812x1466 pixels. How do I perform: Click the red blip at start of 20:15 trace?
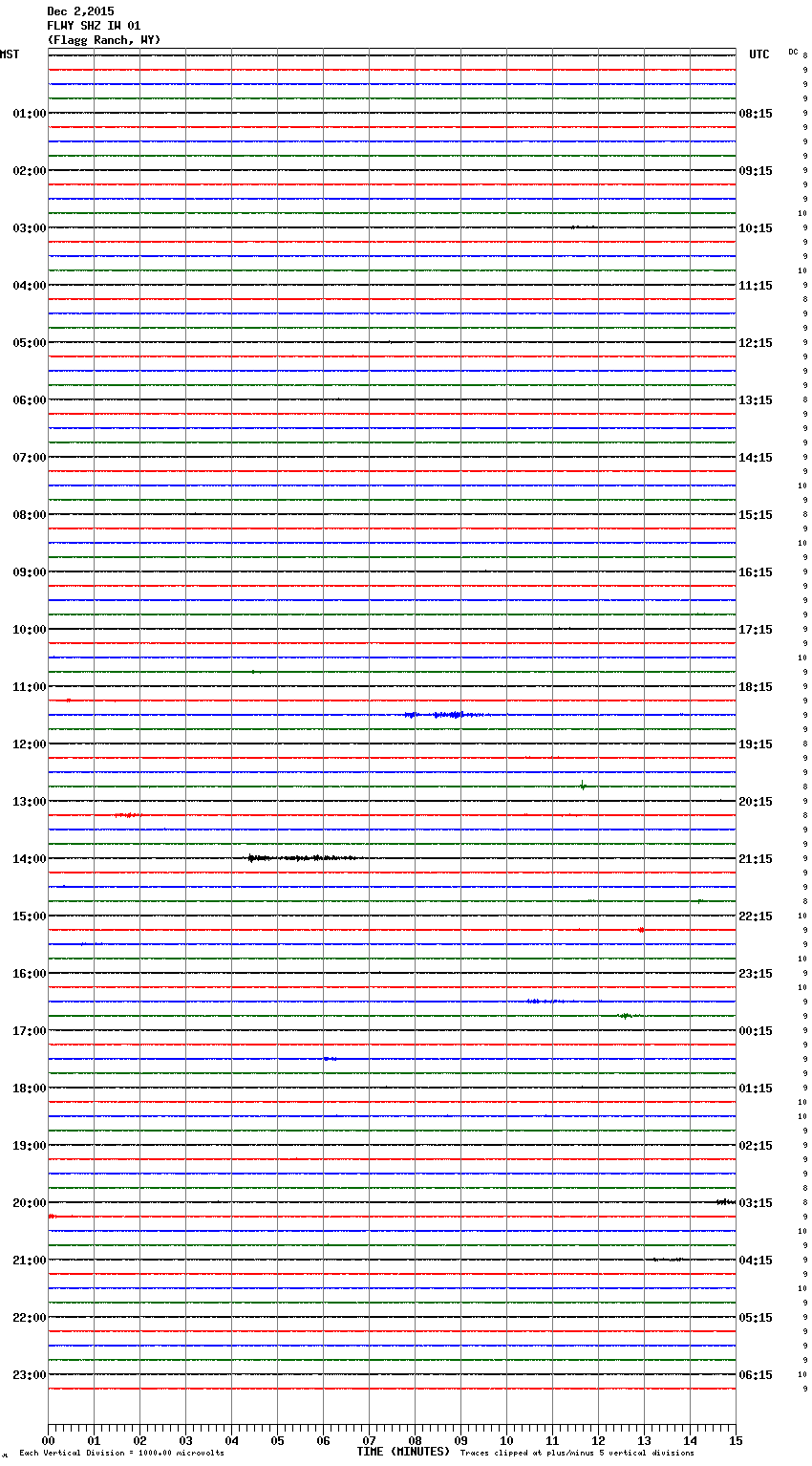coord(52,1216)
